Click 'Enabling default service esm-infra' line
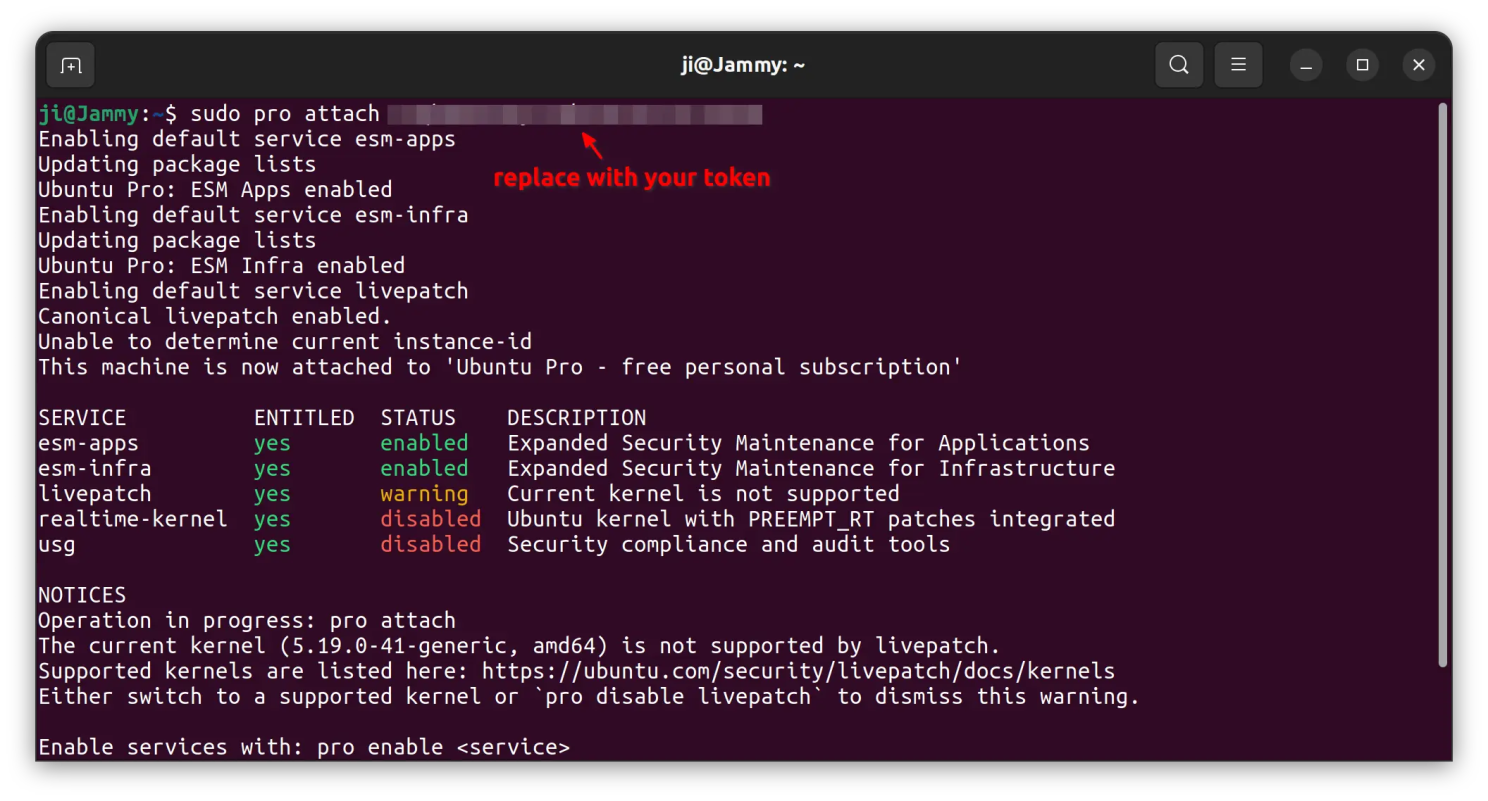The height and width of the screenshot is (801, 1488). click(253, 215)
